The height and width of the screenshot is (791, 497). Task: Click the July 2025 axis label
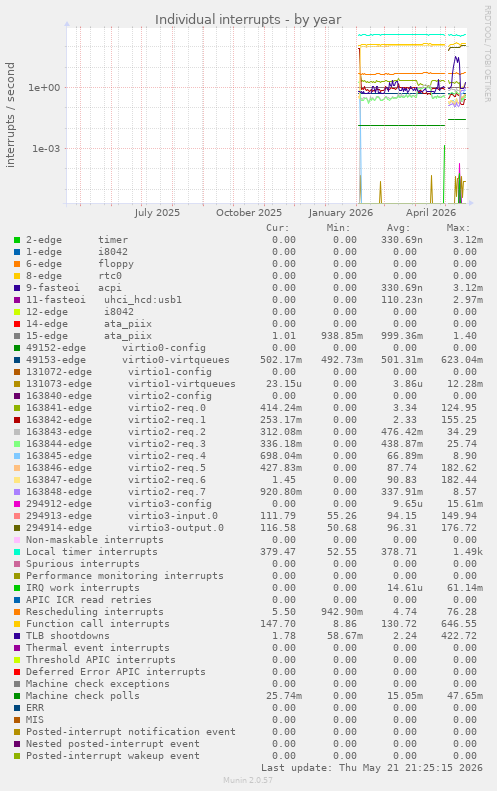tap(157, 212)
